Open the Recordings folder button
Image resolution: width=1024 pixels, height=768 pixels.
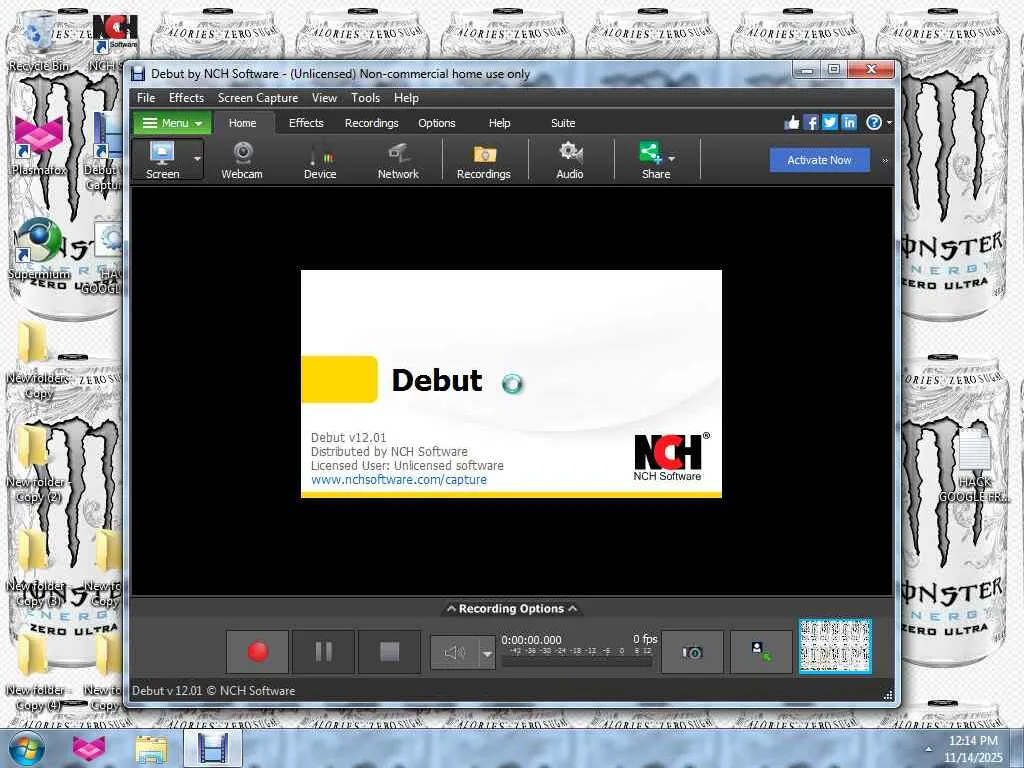click(x=483, y=160)
